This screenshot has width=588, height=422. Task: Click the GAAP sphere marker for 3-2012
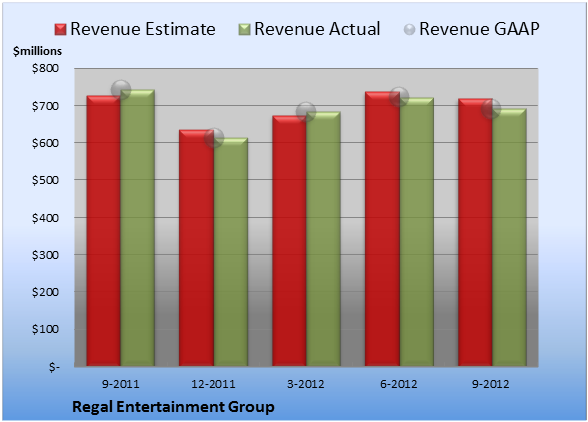(306, 111)
